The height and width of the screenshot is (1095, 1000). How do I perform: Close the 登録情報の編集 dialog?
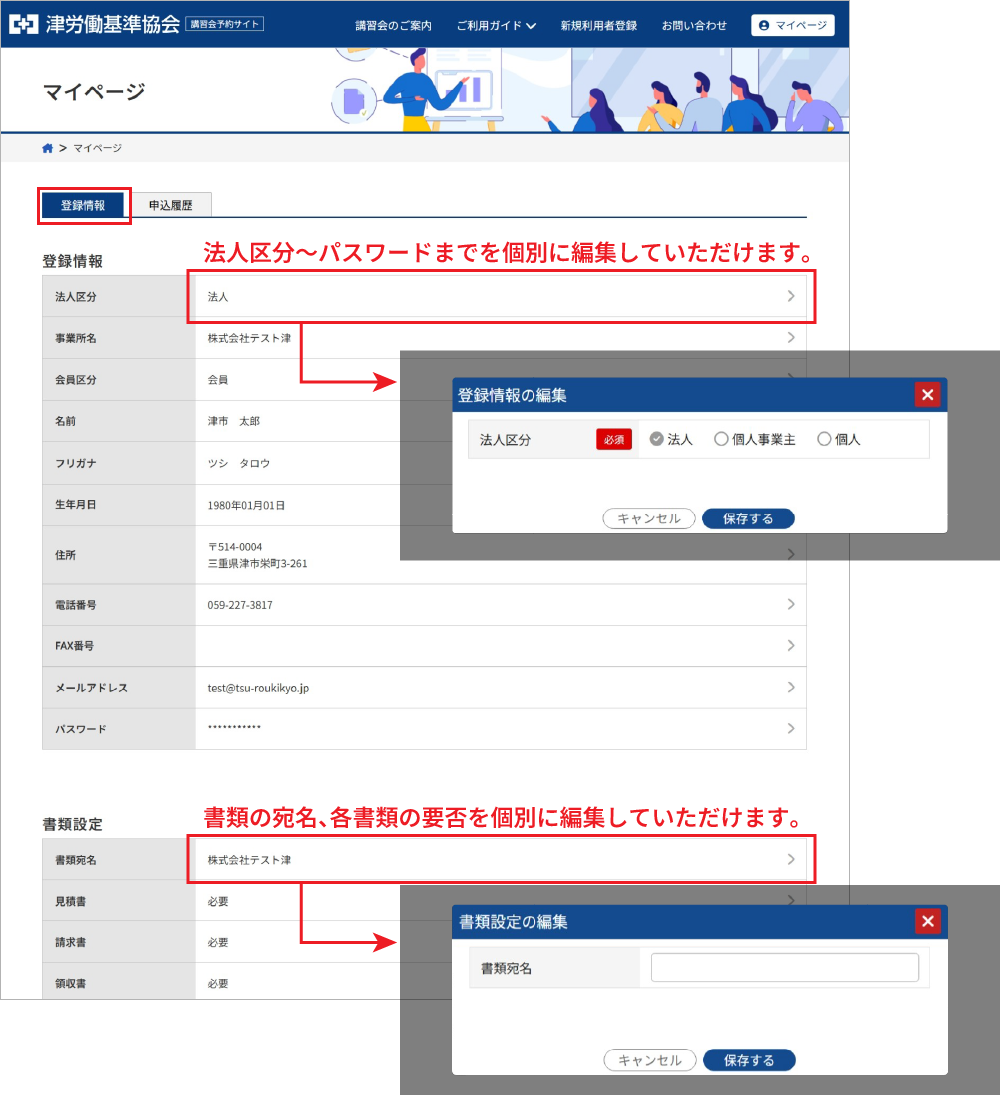[927, 395]
